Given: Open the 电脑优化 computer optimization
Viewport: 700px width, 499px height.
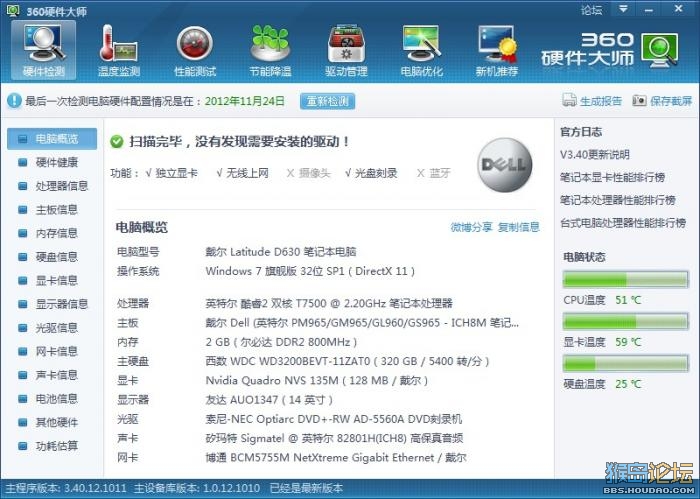Looking at the screenshot, I should (x=421, y=50).
